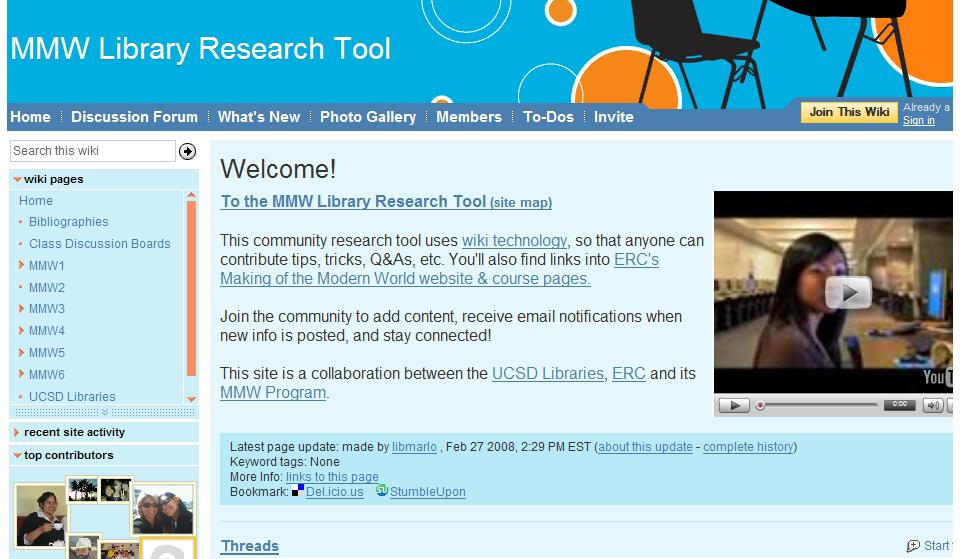This screenshot has height=559, width=965.
Task: Expand the MMW5 tree node
Action: pos(22,352)
